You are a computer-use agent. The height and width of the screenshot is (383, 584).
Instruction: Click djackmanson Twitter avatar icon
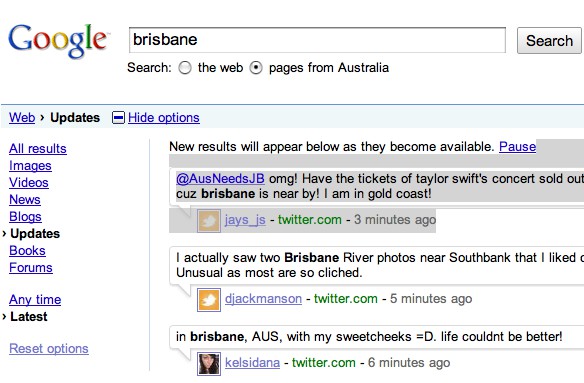tap(209, 300)
